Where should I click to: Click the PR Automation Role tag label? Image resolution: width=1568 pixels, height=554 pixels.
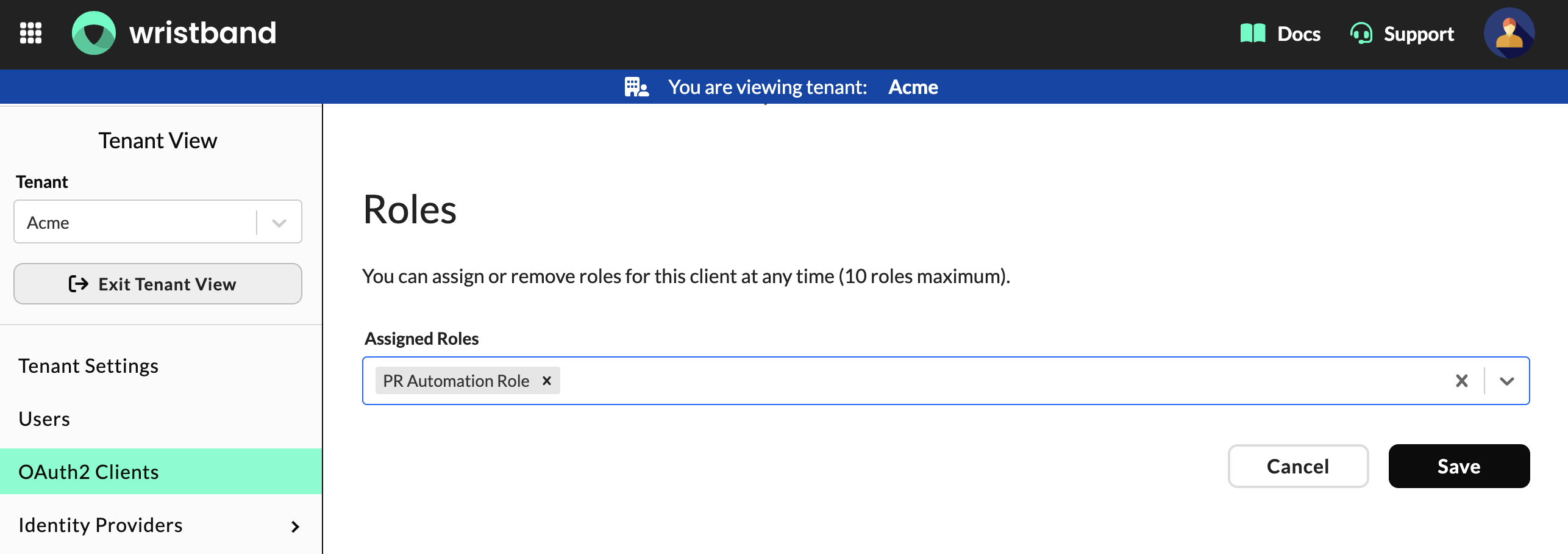pyautogui.click(x=456, y=381)
